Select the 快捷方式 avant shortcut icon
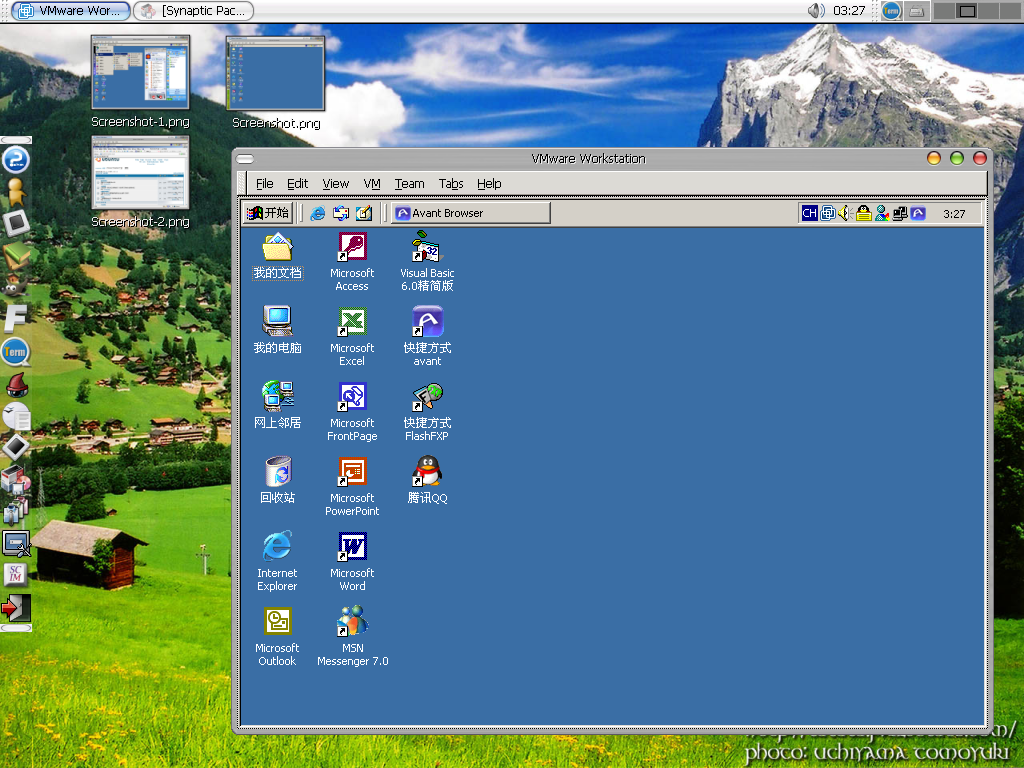1024x768 pixels. (427, 323)
